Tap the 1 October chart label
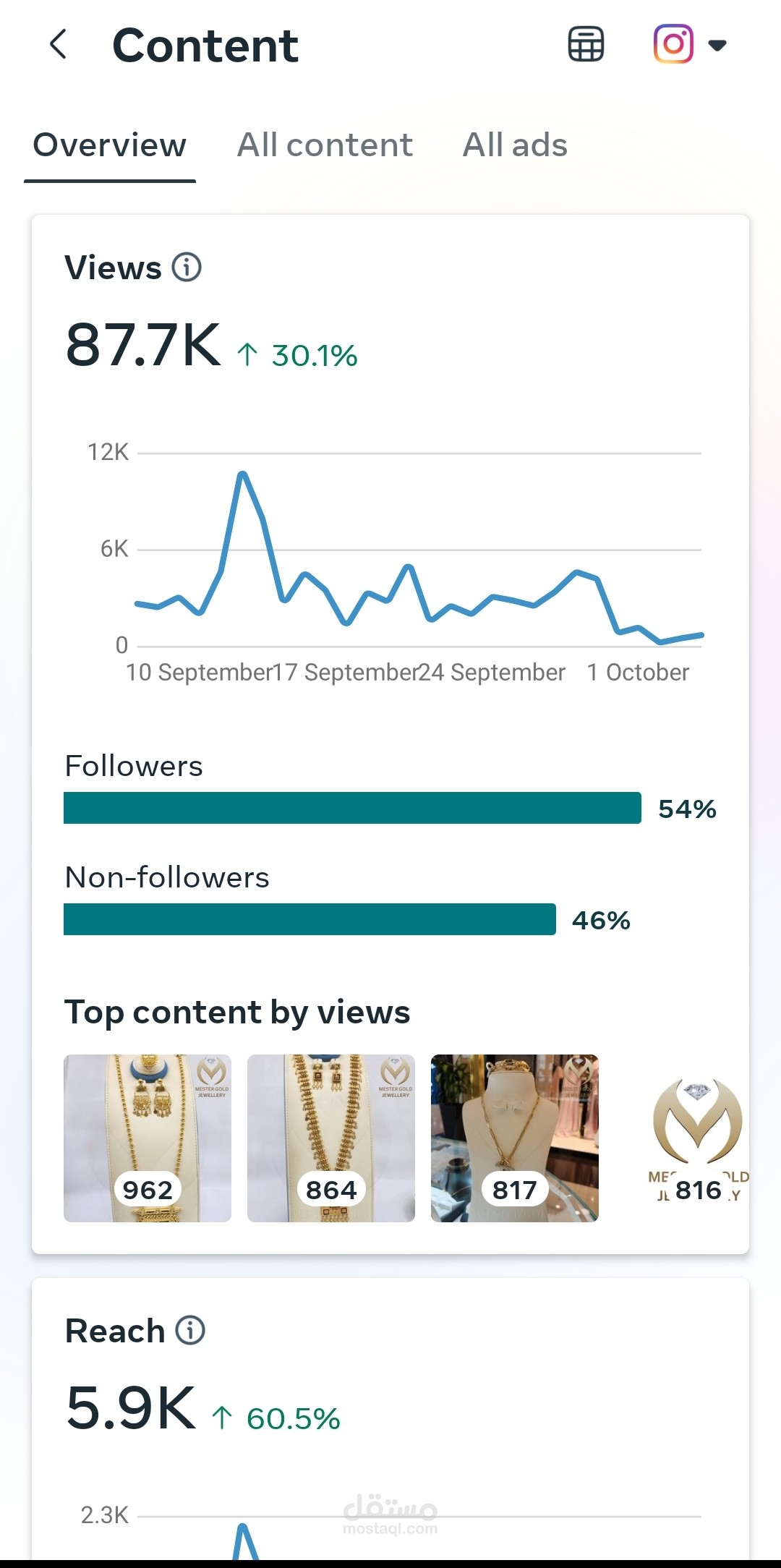 pos(638,673)
